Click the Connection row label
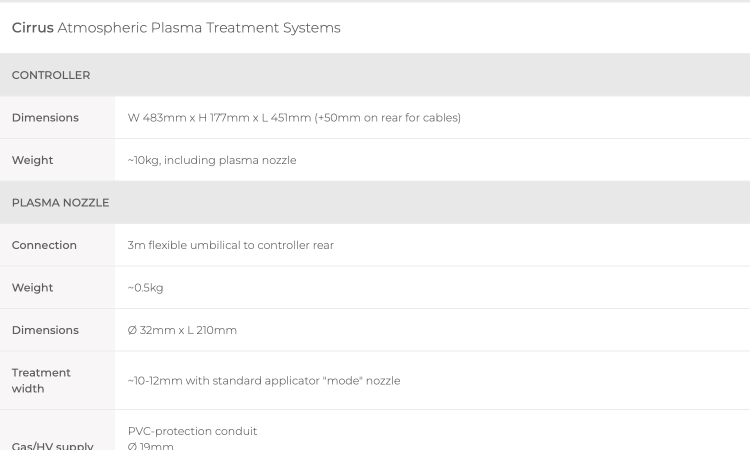750x450 pixels. (44, 245)
